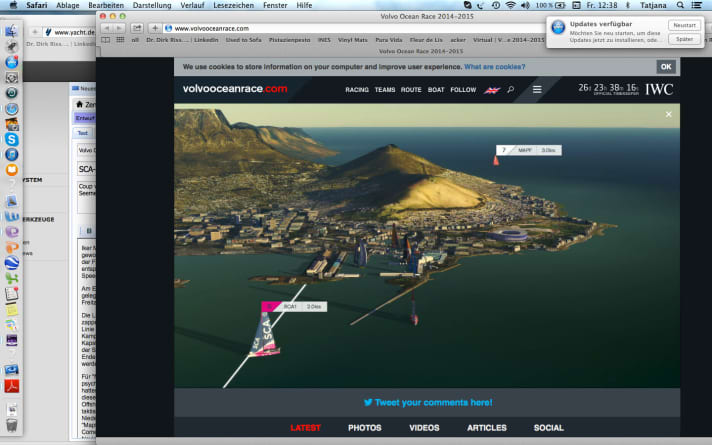The image size is (712, 445).
Task: Click the pink SCA sailboat in the harbor
Action: click(265, 334)
